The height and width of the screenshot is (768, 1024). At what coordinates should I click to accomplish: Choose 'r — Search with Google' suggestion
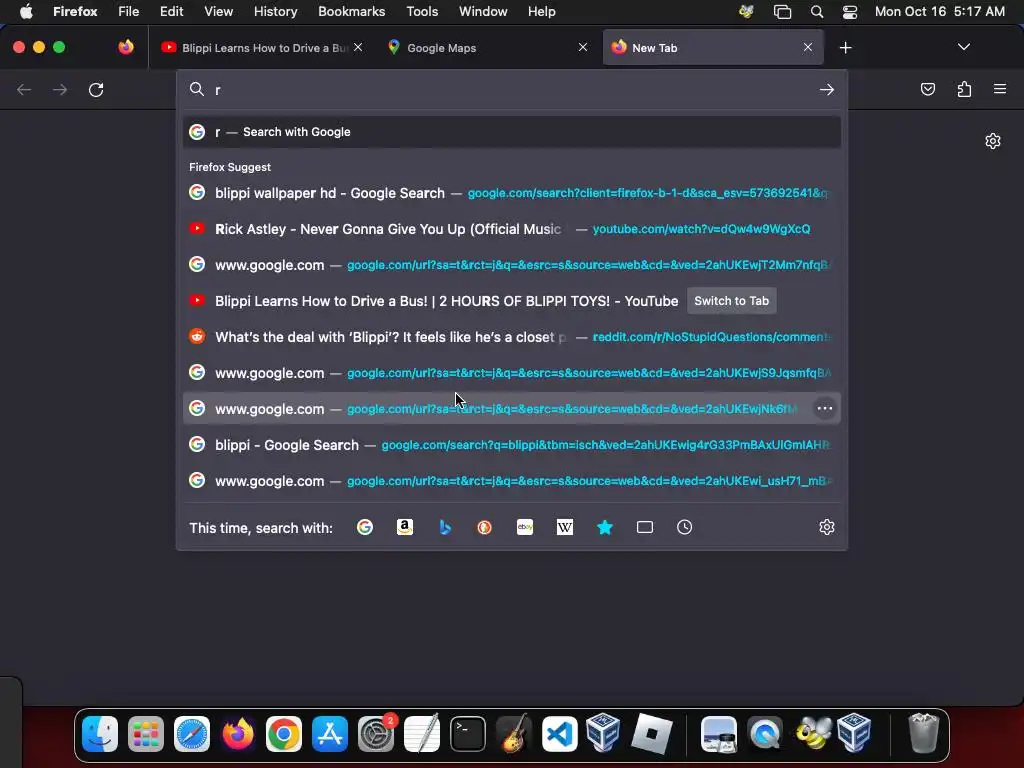pyautogui.click(x=511, y=132)
